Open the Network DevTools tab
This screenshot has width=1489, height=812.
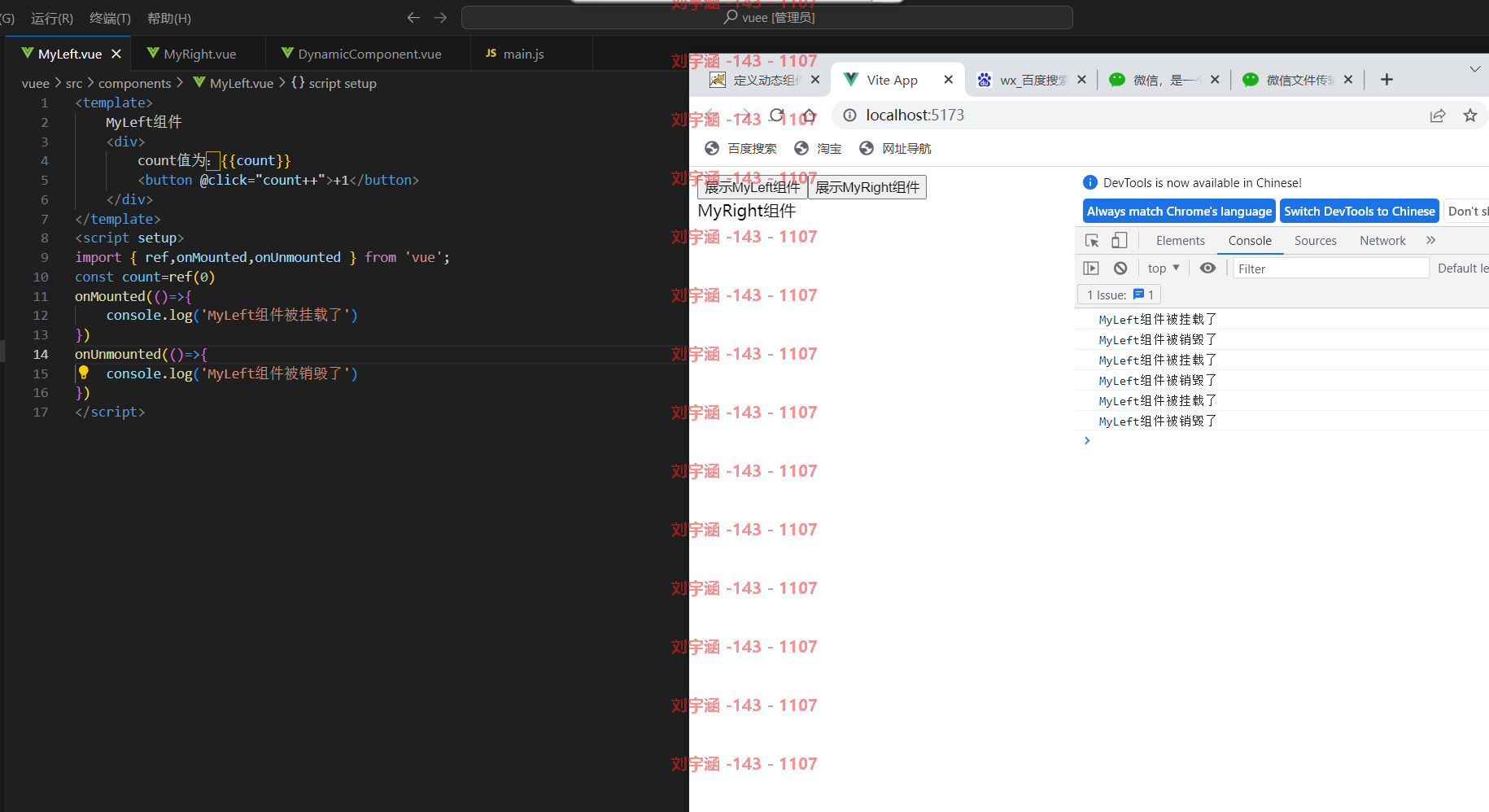click(x=1382, y=241)
